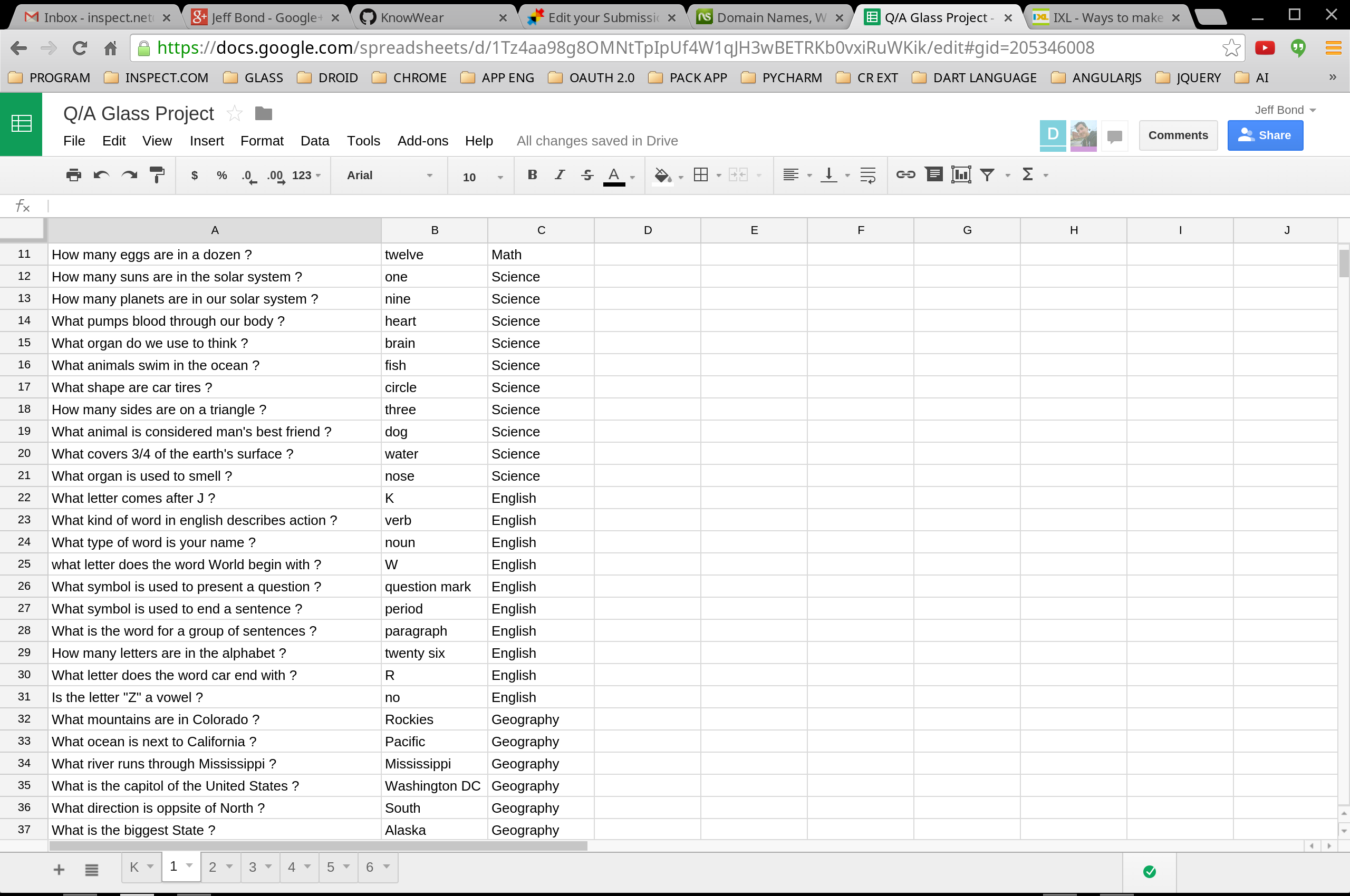Star the Q/A Glass Project document
1350x896 pixels.
coord(234,114)
